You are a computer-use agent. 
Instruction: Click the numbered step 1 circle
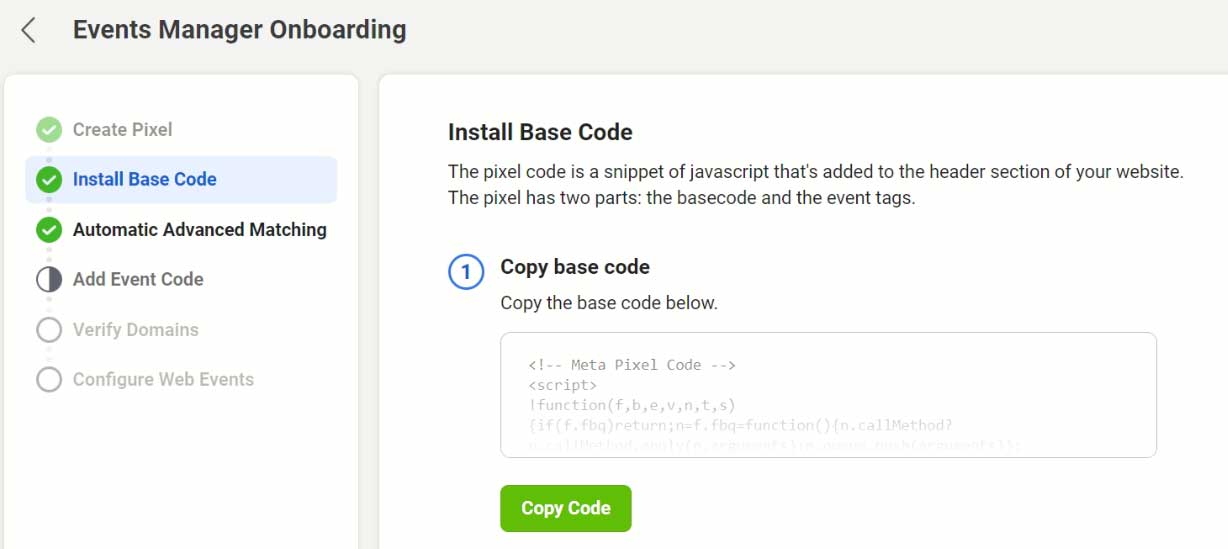pos(466,271)
